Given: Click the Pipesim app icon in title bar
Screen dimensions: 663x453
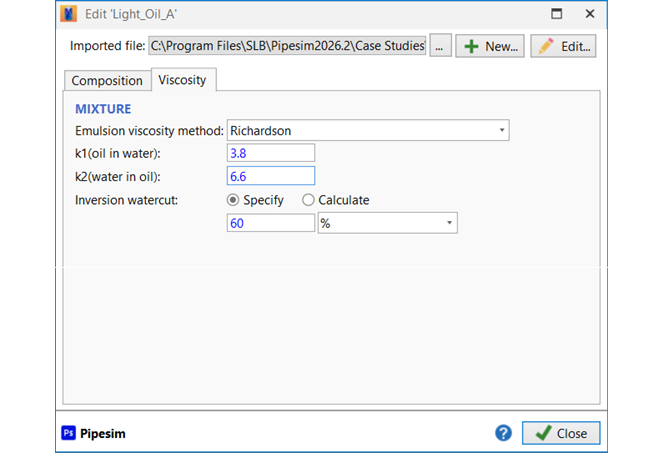Looking at the screenshot, I should point(69,14).
